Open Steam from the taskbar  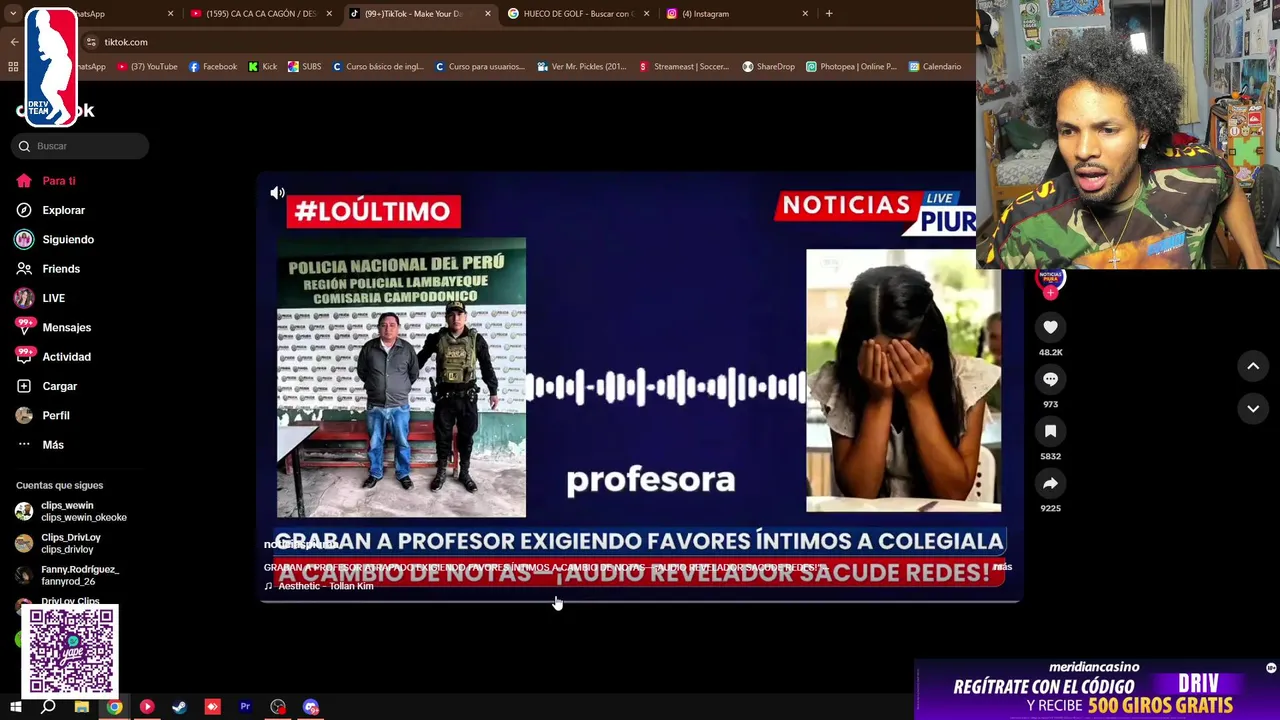pyautogui.click(x=180, y=707)
